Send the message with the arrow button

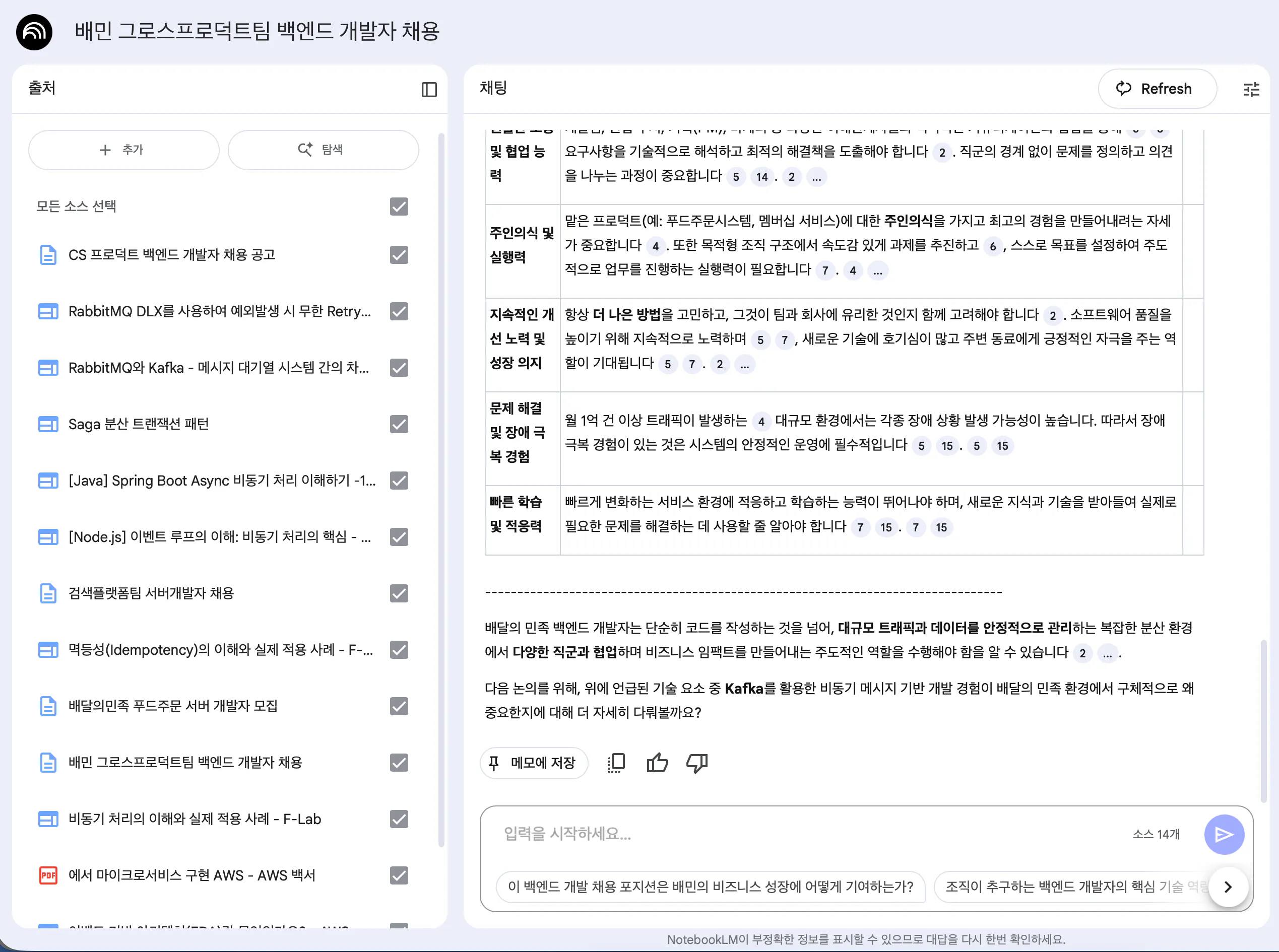(1224, 835)
